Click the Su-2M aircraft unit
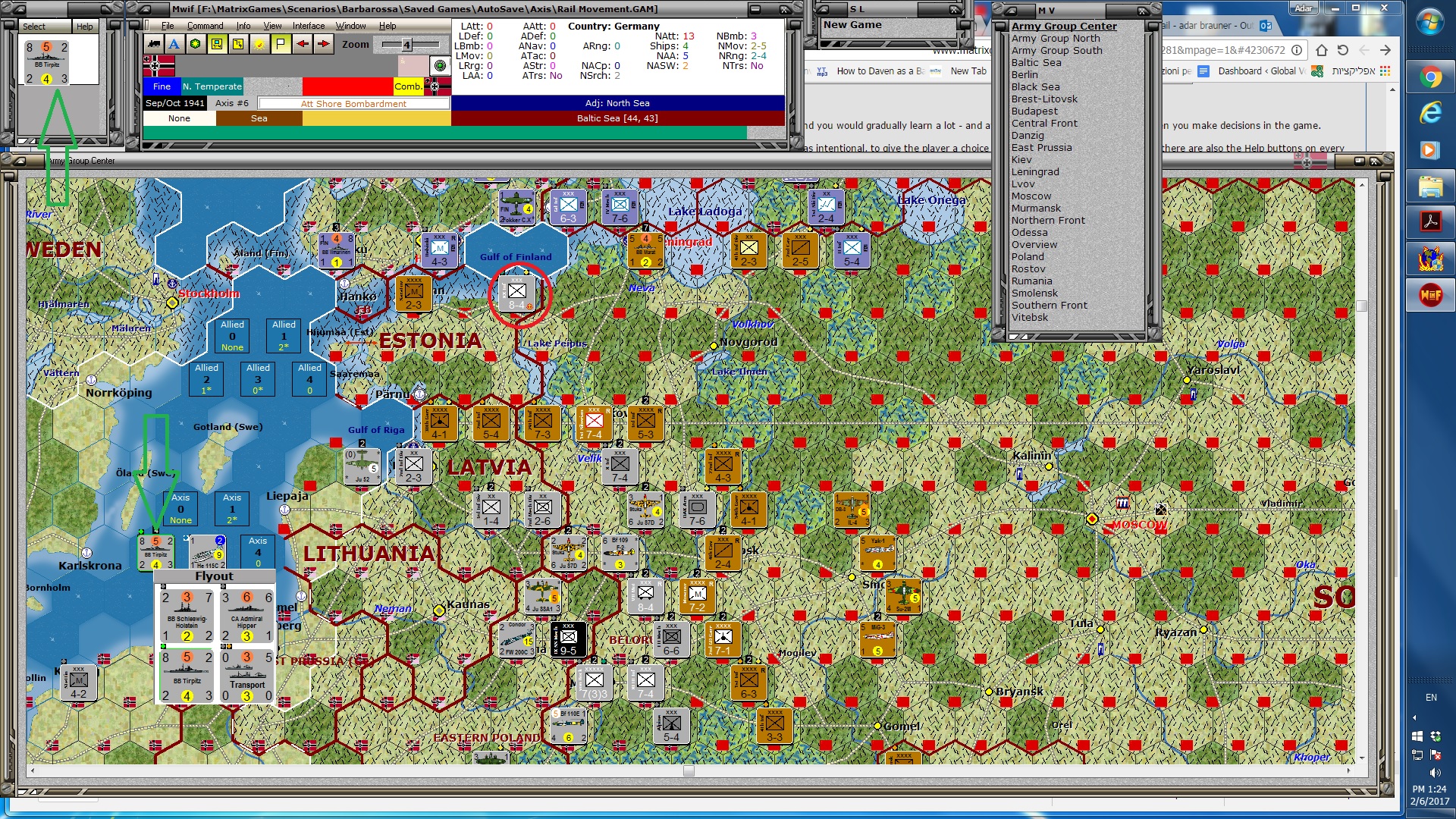Viewport: 1456px width, 819px height. 903,596
